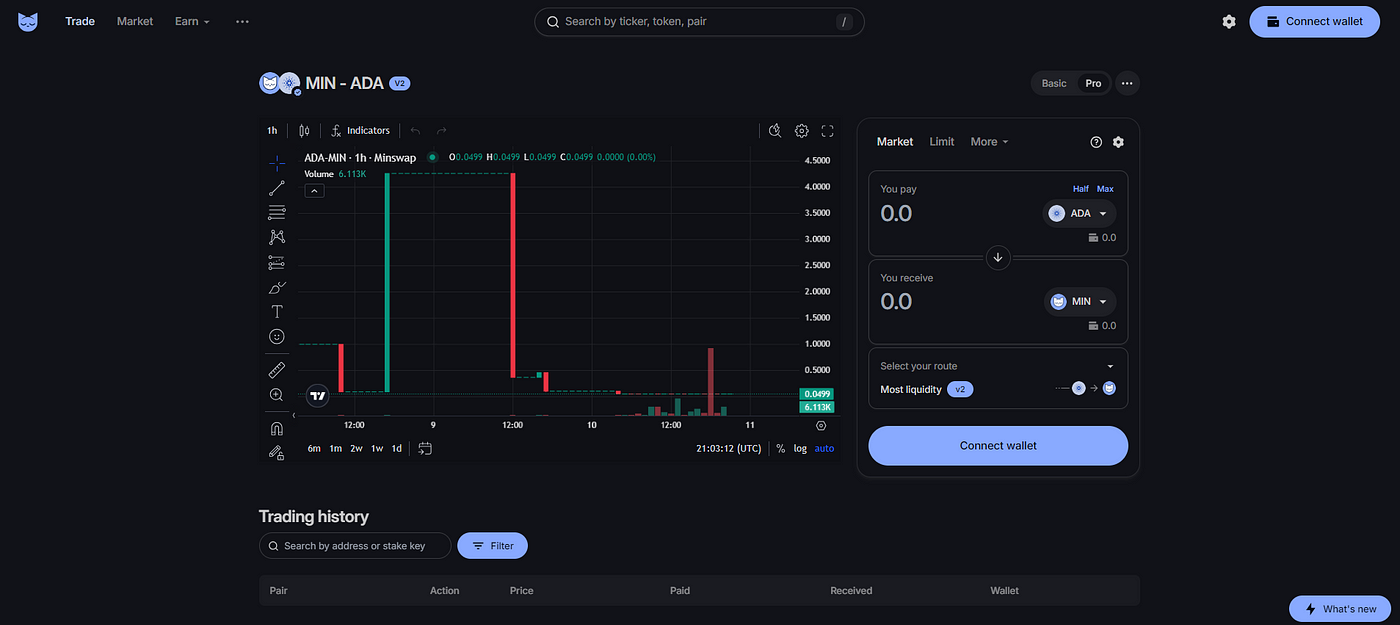
Task: Set chart range to 6m
Action: [314, 448]
